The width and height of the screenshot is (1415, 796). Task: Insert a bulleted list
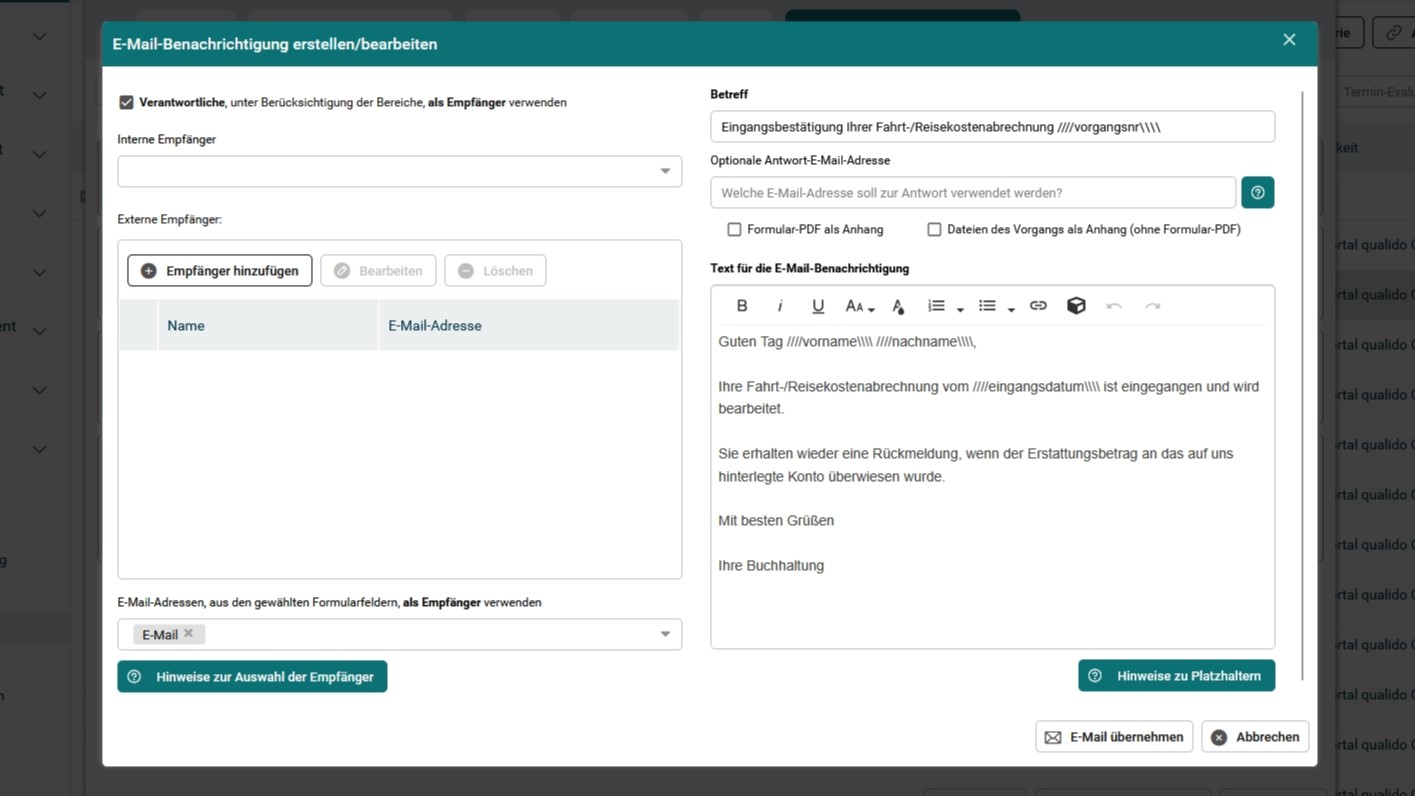(987, 306)
